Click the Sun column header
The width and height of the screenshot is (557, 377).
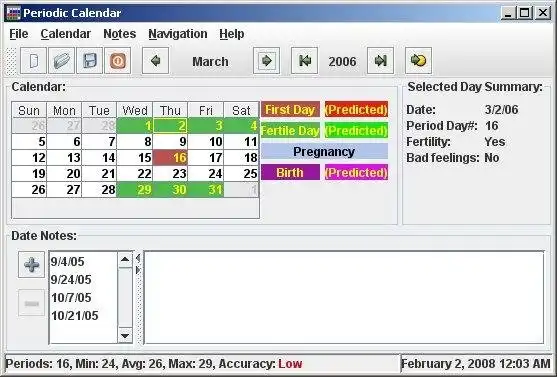[29, 110]
